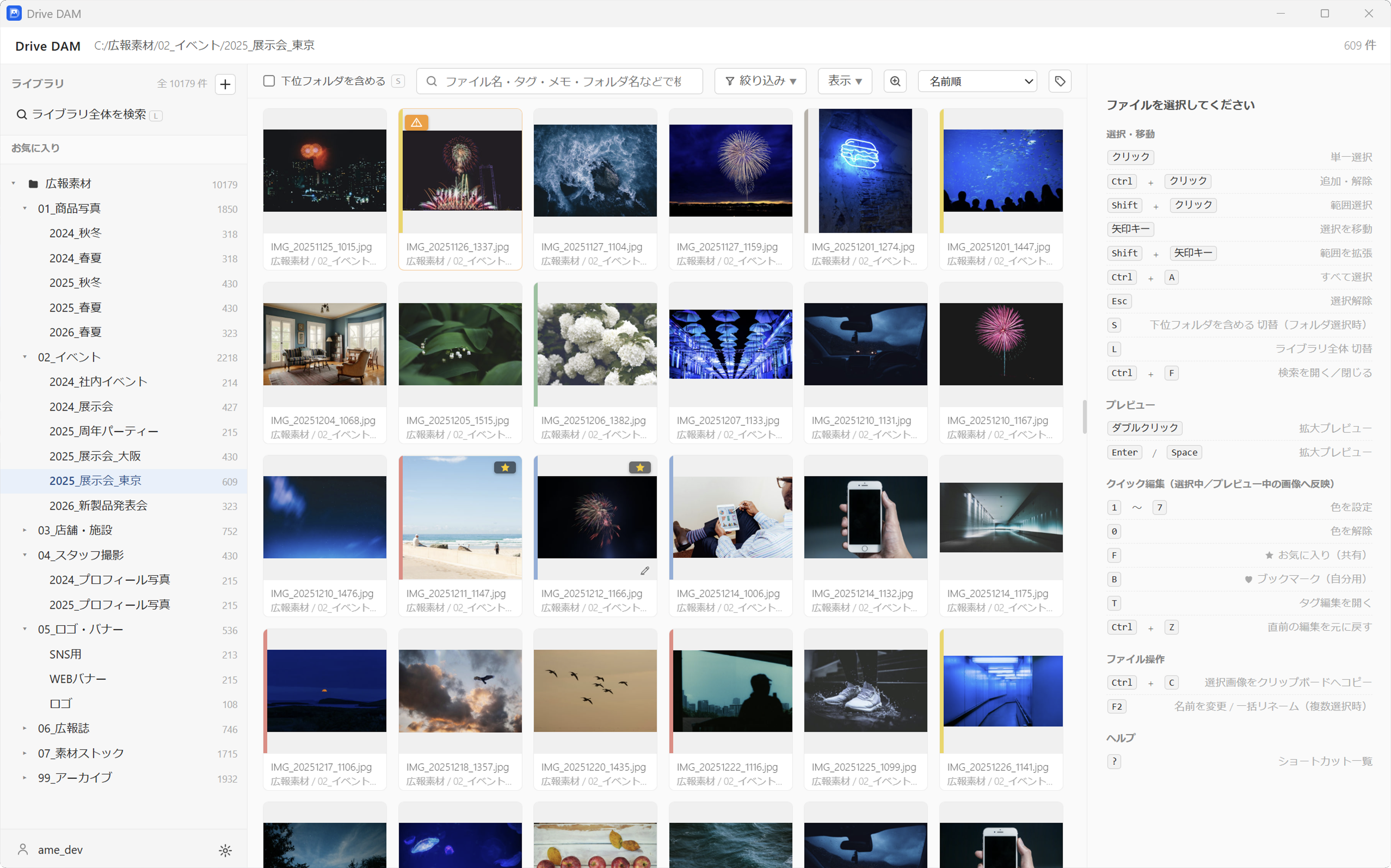Select the ロゴ folder
Screen dimensions: 1391x868
click(124, 704)
